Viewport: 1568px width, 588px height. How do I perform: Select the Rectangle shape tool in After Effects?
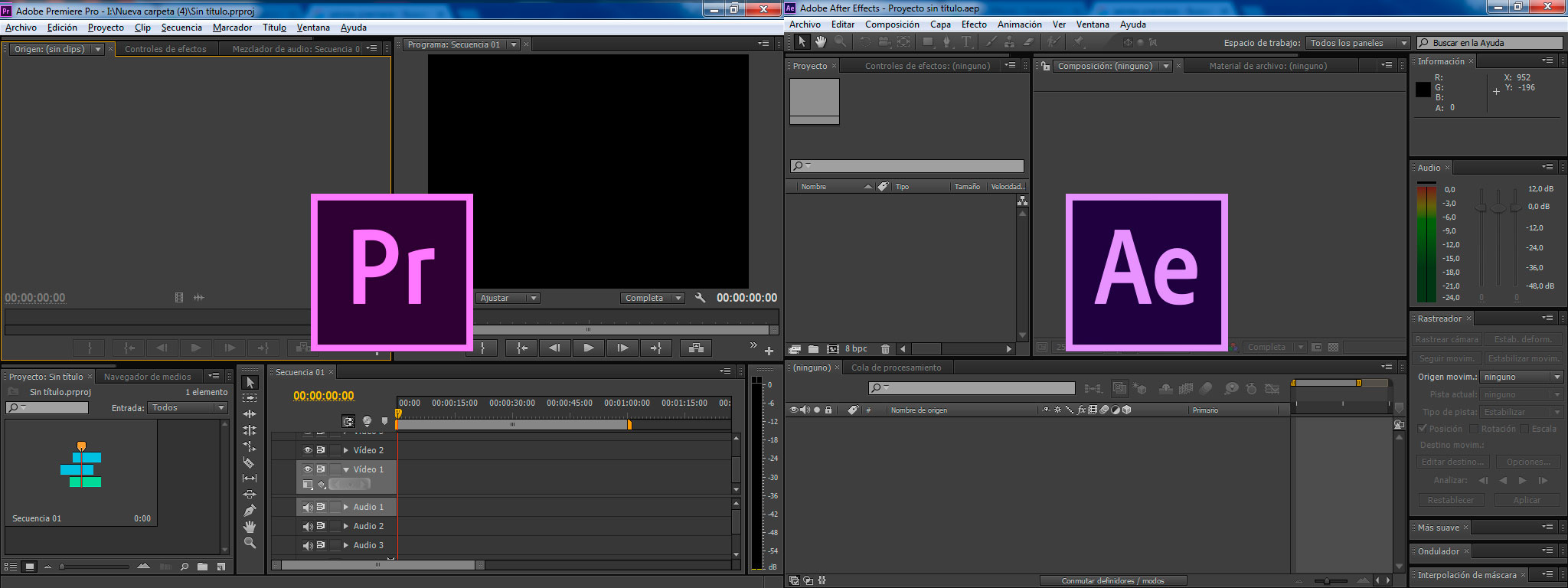point(928,42)
